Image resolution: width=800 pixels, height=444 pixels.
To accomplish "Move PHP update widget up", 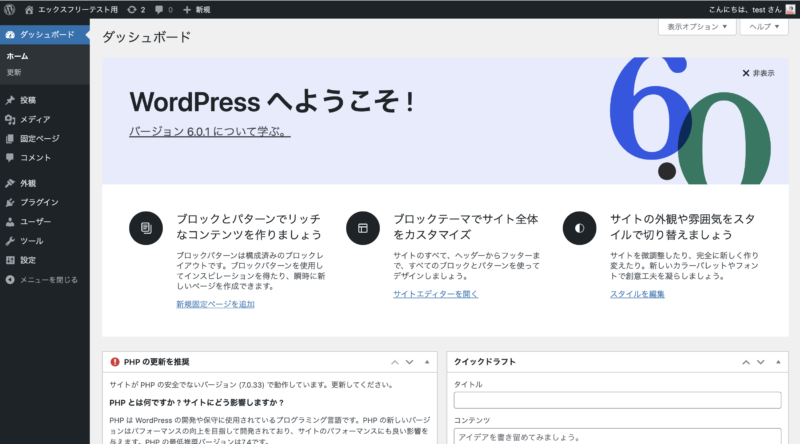I will tap(394, 362).
